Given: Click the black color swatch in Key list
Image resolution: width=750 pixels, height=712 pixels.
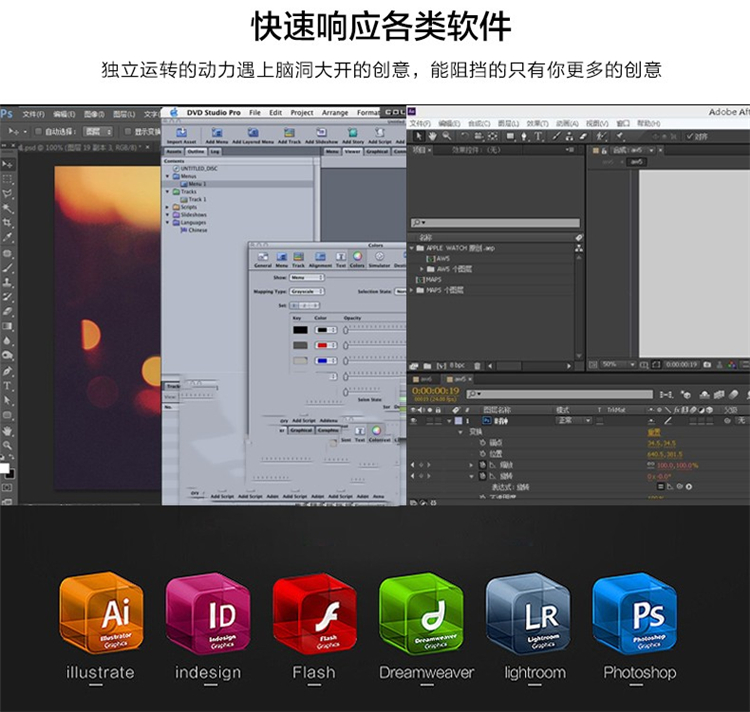Looking at the screenshot, I should point(300,329).
